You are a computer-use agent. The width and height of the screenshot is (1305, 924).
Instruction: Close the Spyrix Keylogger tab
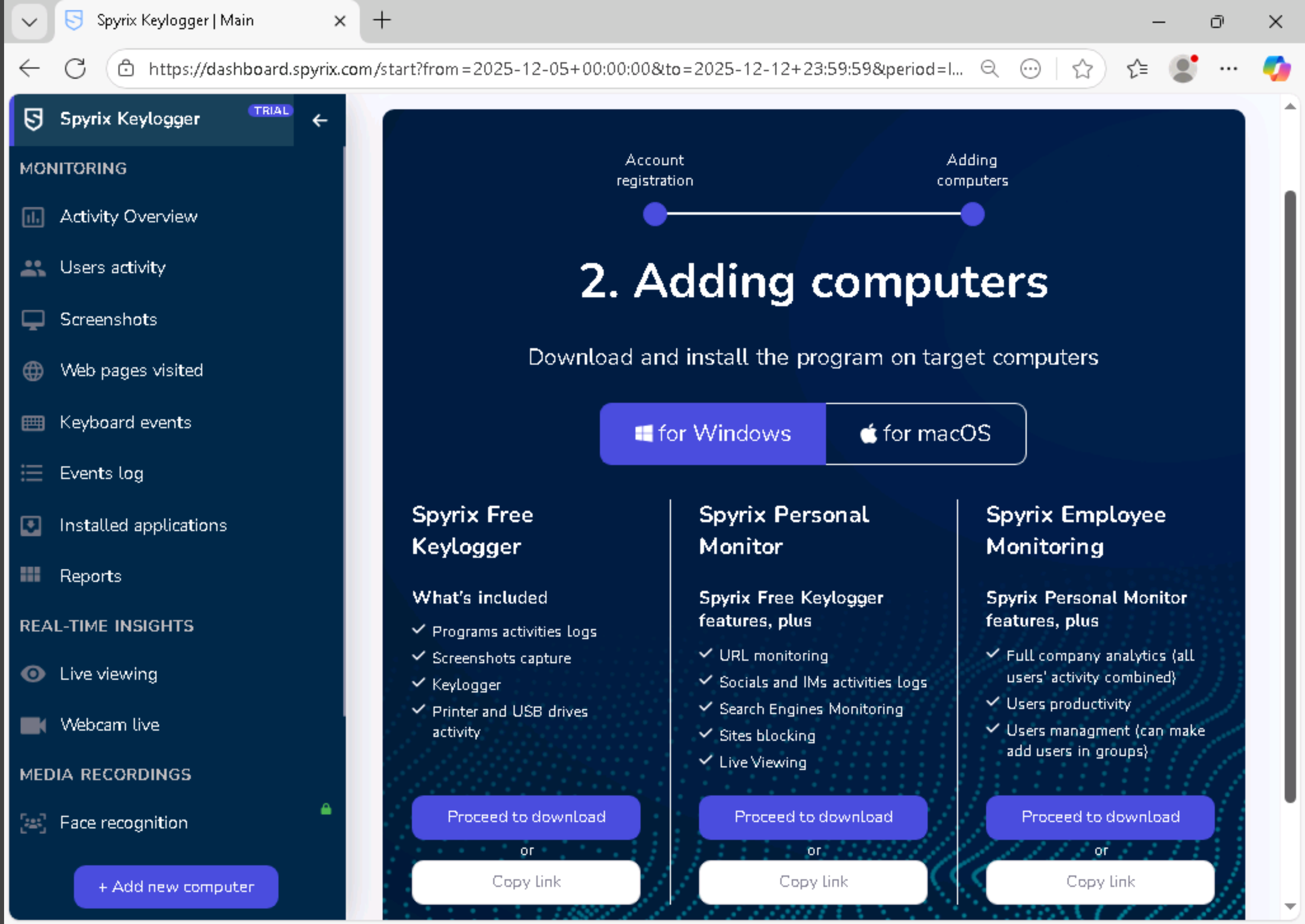pyautogui.click(x=339, y=21)
